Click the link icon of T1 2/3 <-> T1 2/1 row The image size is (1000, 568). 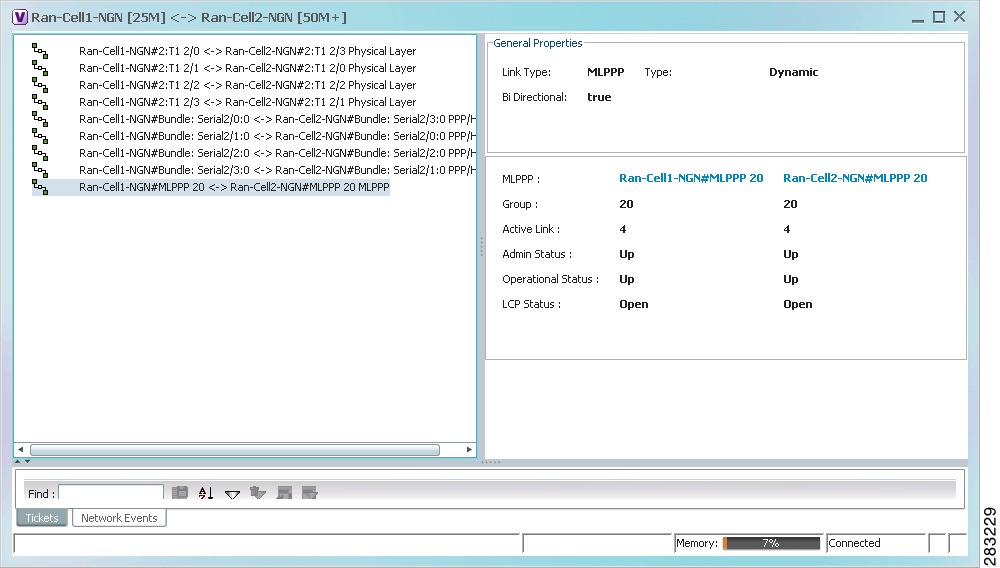click(40, 102)
